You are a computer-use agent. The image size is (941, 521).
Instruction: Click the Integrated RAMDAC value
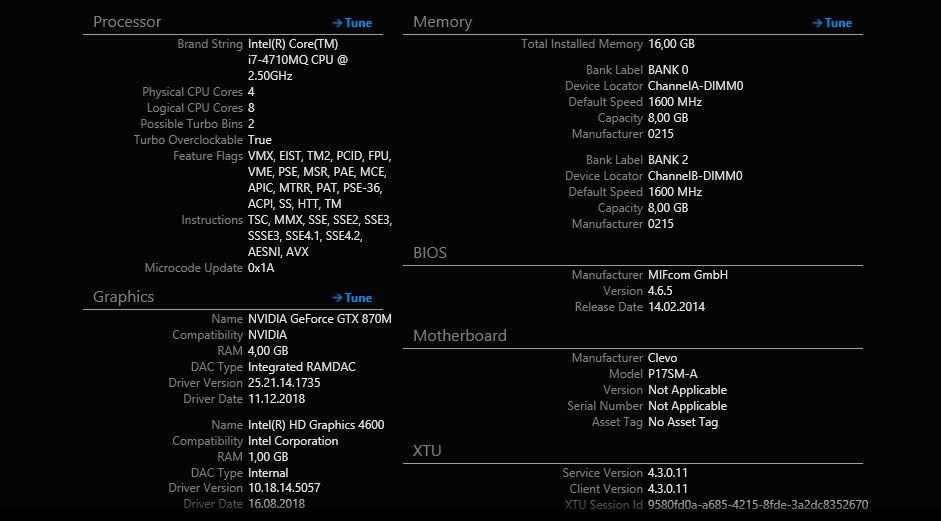[x=302, y=367]
